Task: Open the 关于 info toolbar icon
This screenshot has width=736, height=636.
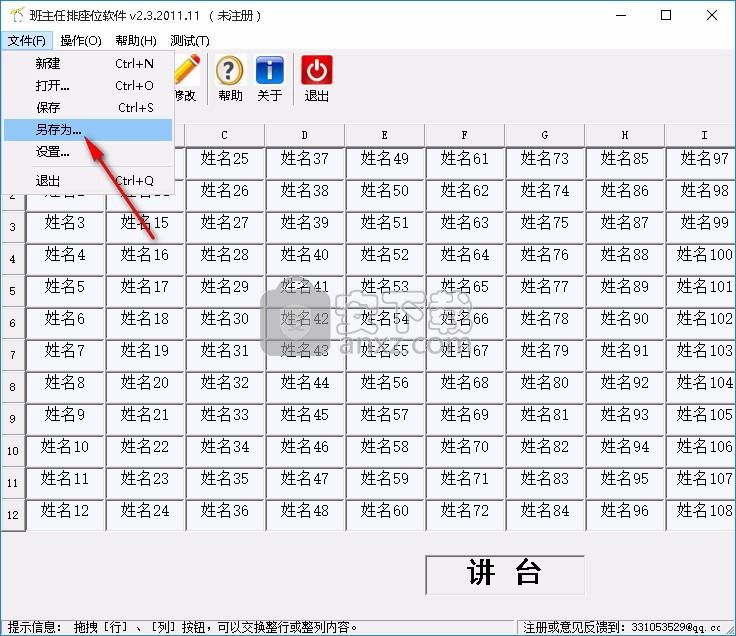Action: click(270, 78)
